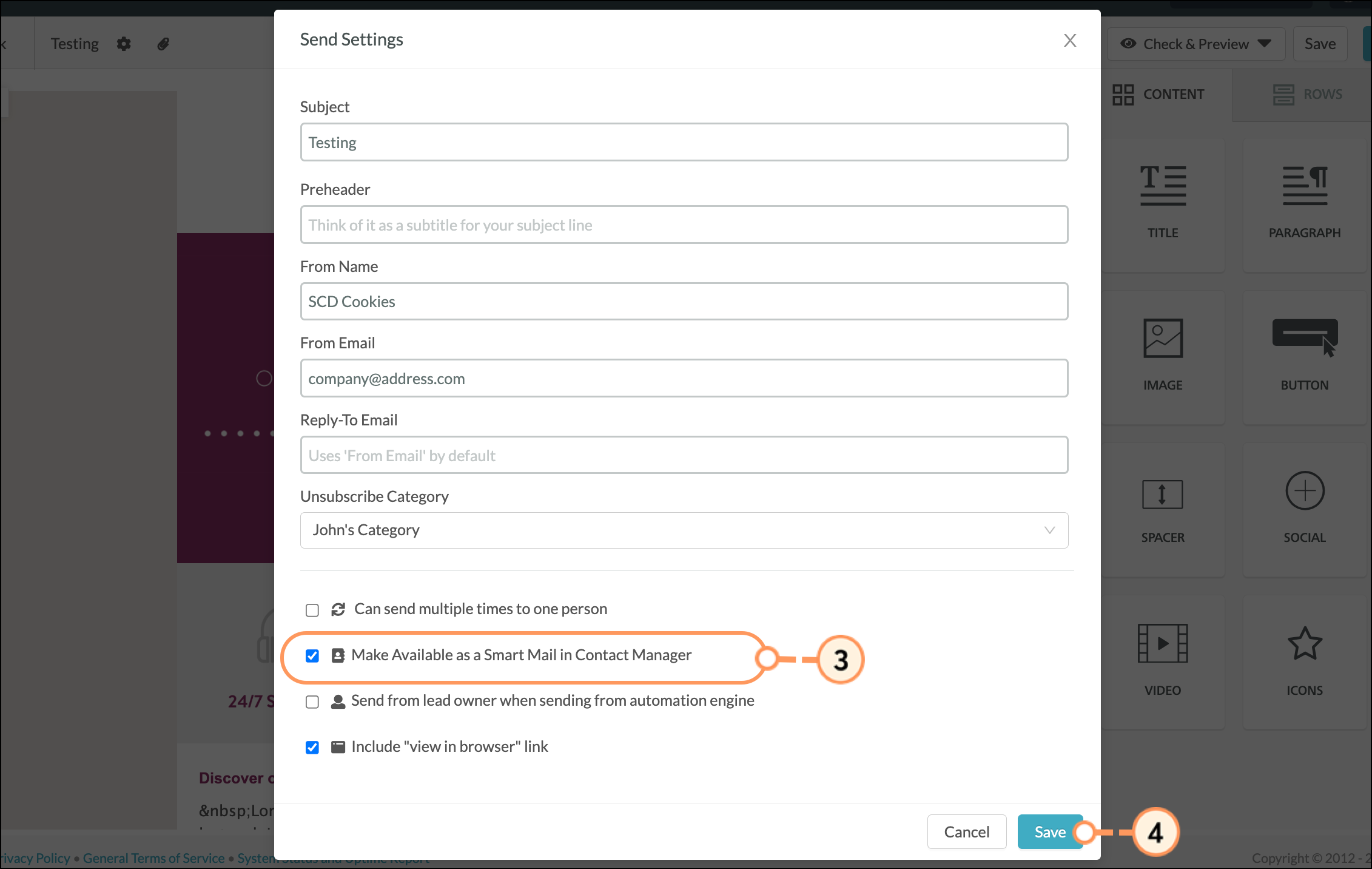
Task: Click the gear settings icon beside Testing
Action: coord(124,44)
